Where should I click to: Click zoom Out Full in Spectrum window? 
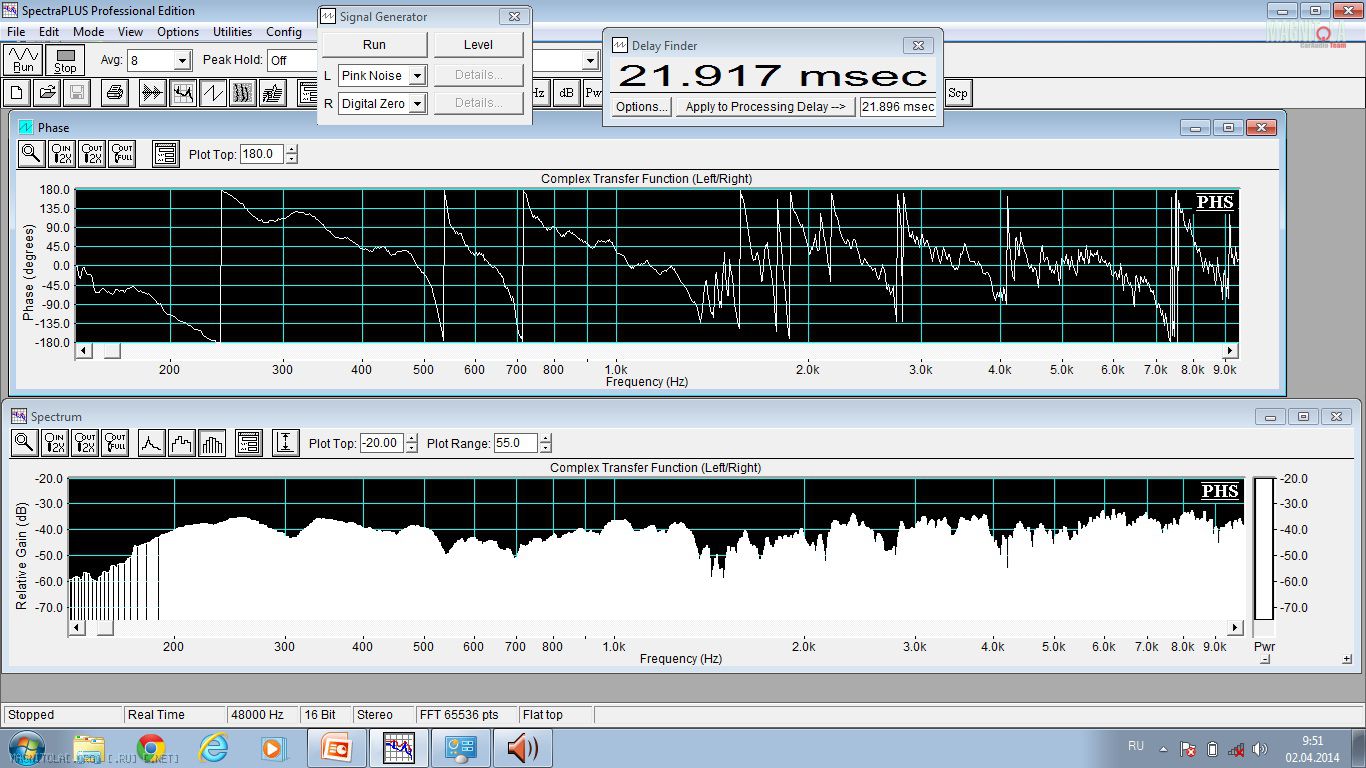click(114, 443)
